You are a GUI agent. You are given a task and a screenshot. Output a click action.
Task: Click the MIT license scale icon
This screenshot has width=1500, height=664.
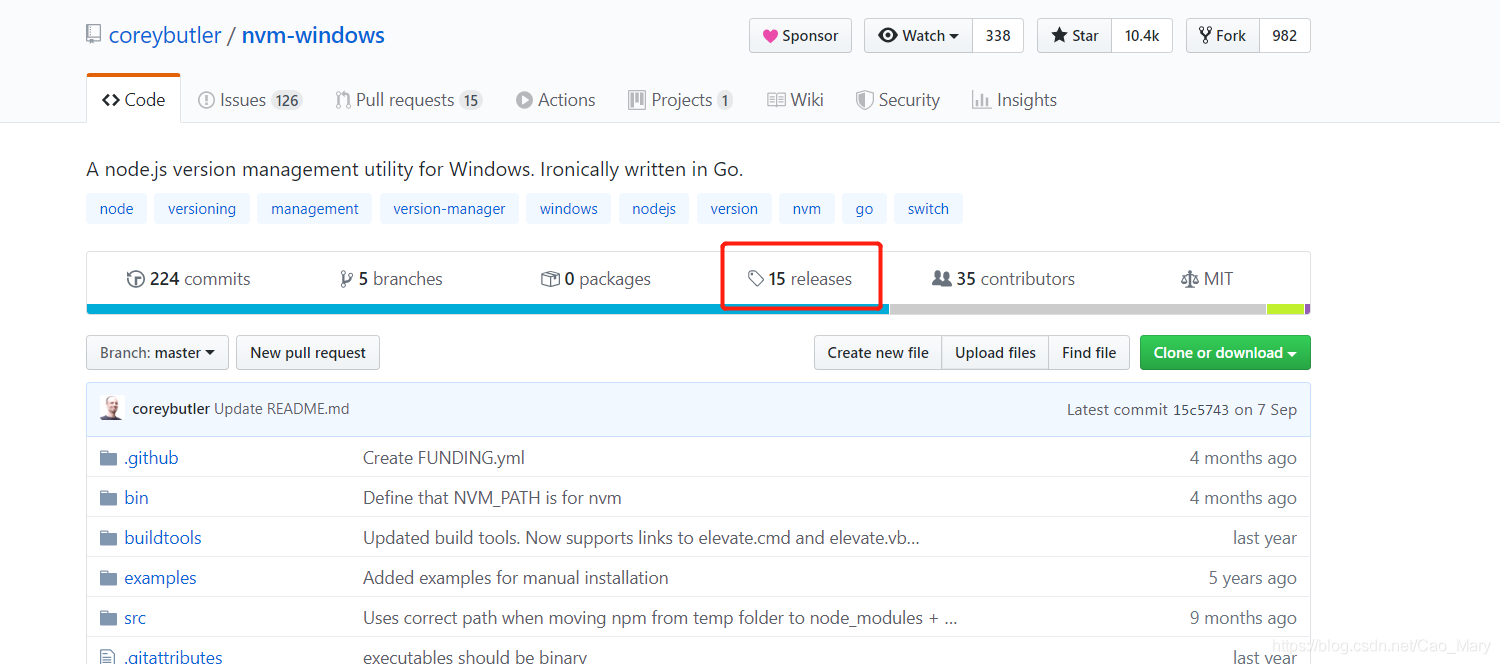1189,279
